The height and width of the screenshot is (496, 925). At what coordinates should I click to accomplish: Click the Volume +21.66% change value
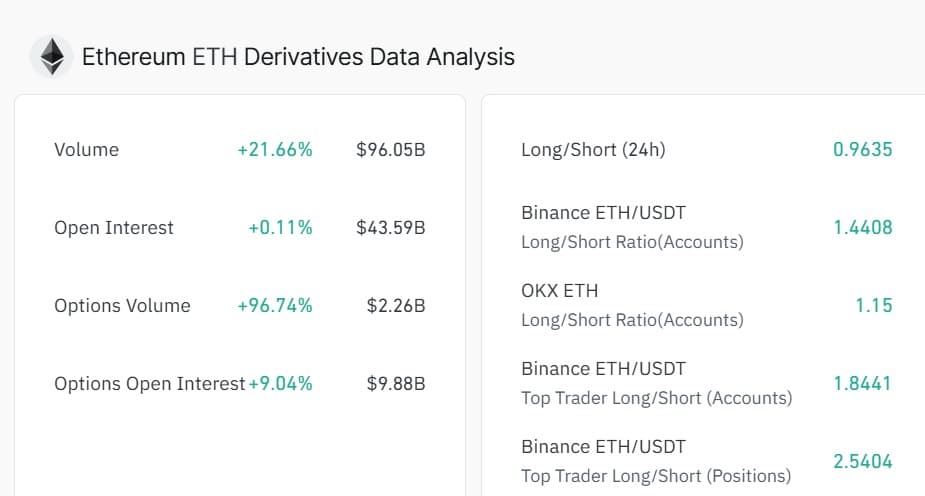tap(275, 150)
